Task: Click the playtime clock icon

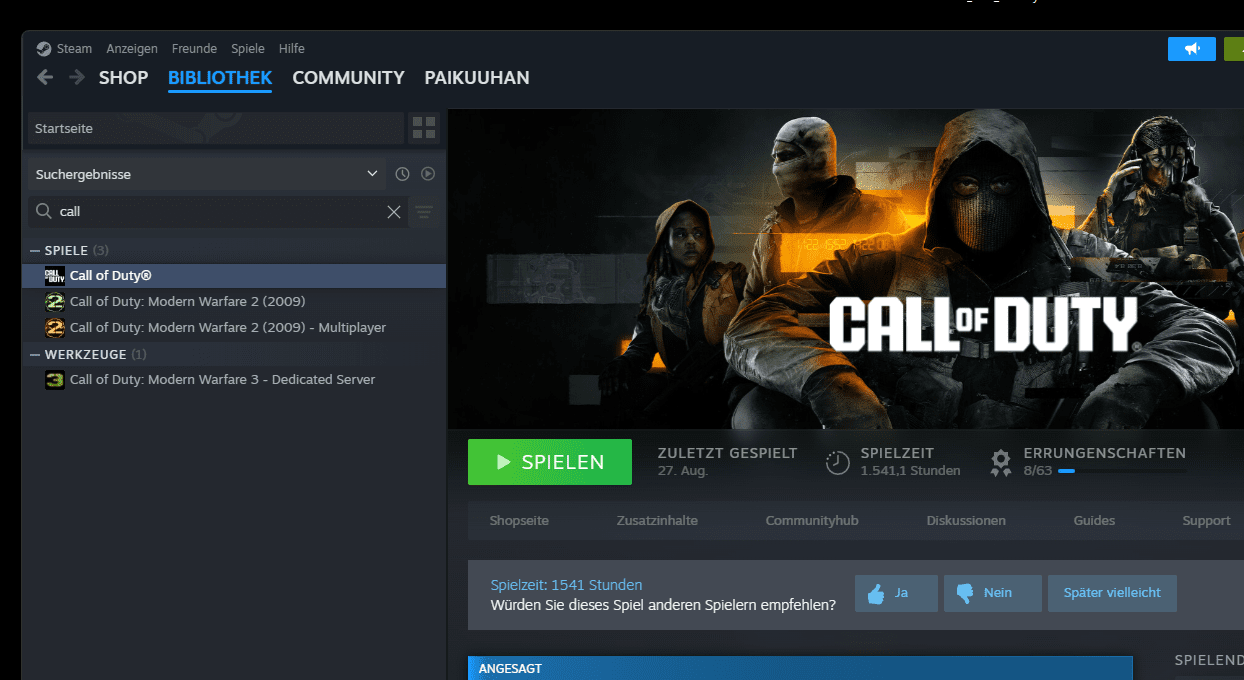Action: pyautogui.click(x=837, y=462)
